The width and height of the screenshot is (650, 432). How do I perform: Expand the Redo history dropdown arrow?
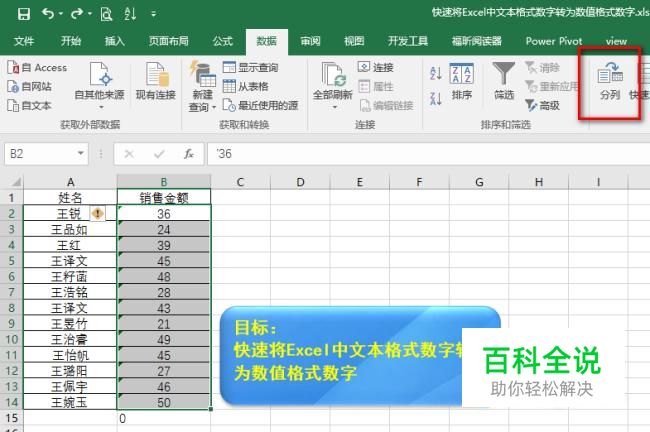coord(90,14)
